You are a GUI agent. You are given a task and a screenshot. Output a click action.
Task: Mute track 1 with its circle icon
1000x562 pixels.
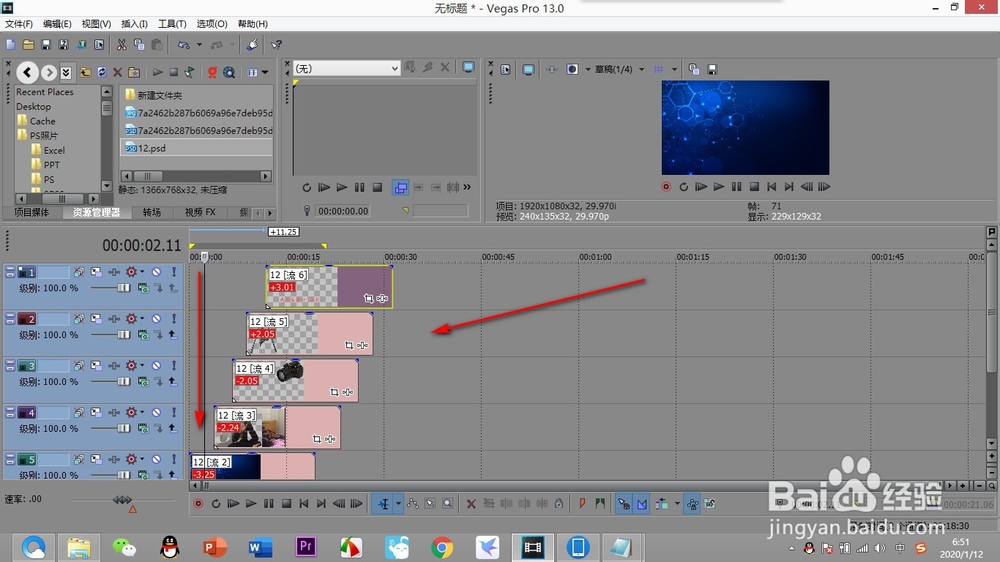156,272
